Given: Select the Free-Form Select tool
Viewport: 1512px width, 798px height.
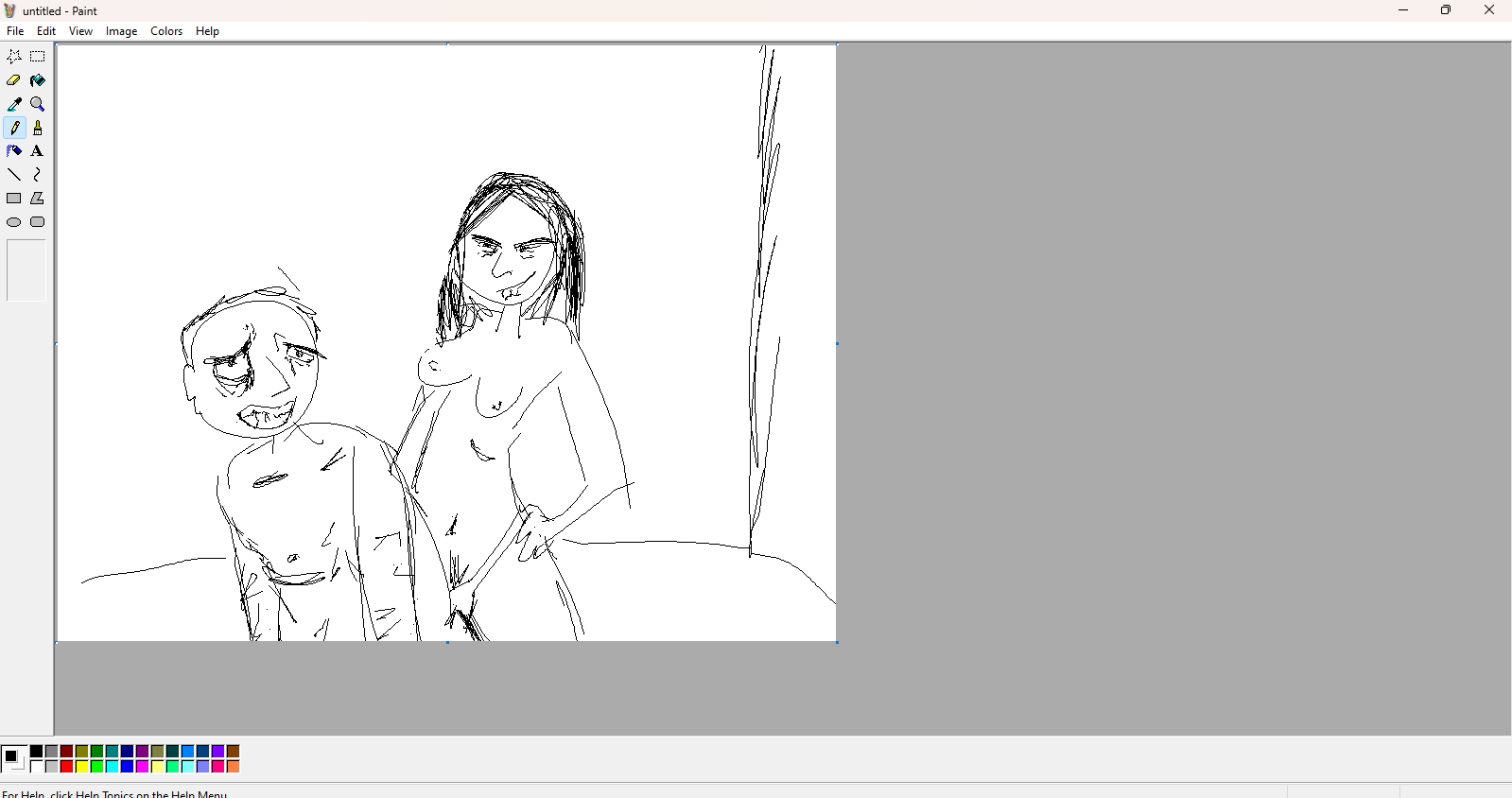Looking at the screenshot, I should (14, 57).
